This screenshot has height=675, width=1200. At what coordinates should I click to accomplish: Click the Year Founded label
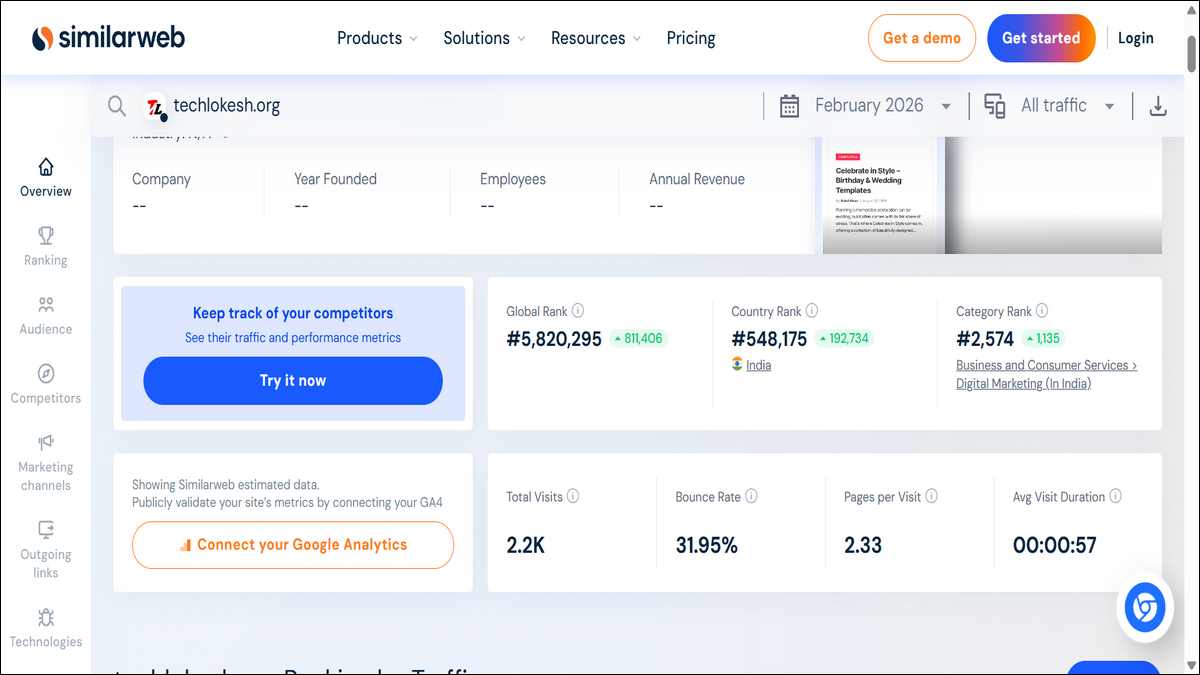click(x=335, y=179)
